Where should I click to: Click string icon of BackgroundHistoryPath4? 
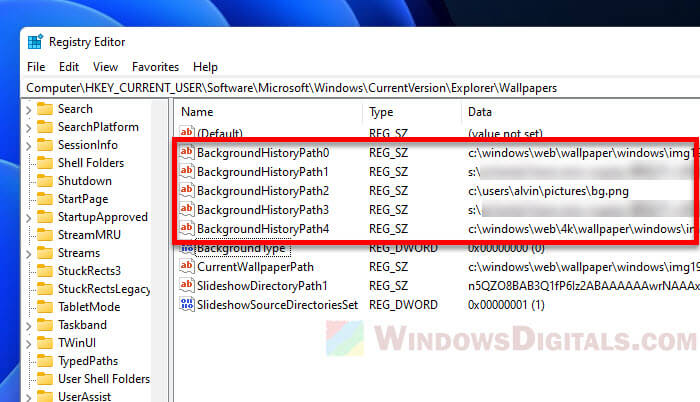(x=187, y=228)
